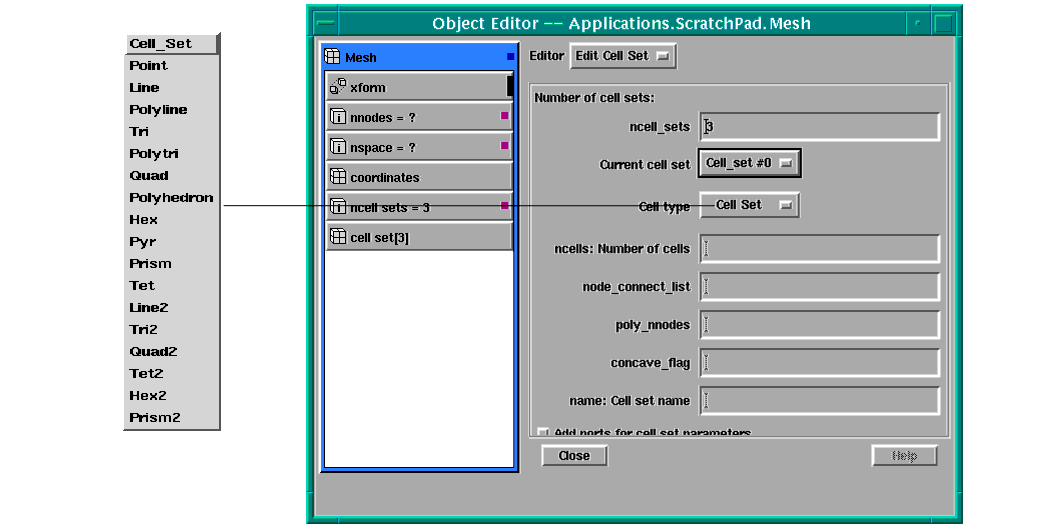This screenshot has width=1050, height=531.
Task: Click the ncell_sets input field
Action: click(x=819, y=127)
